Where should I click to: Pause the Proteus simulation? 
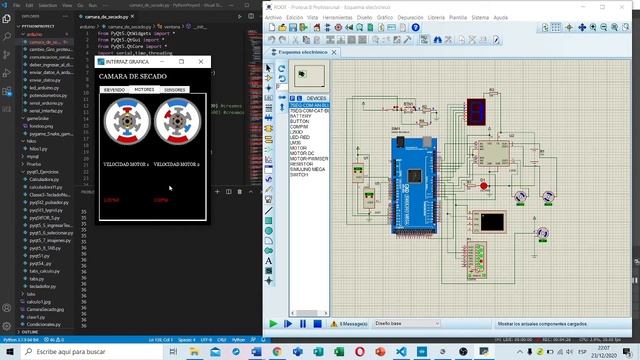(x=303, y=324)
